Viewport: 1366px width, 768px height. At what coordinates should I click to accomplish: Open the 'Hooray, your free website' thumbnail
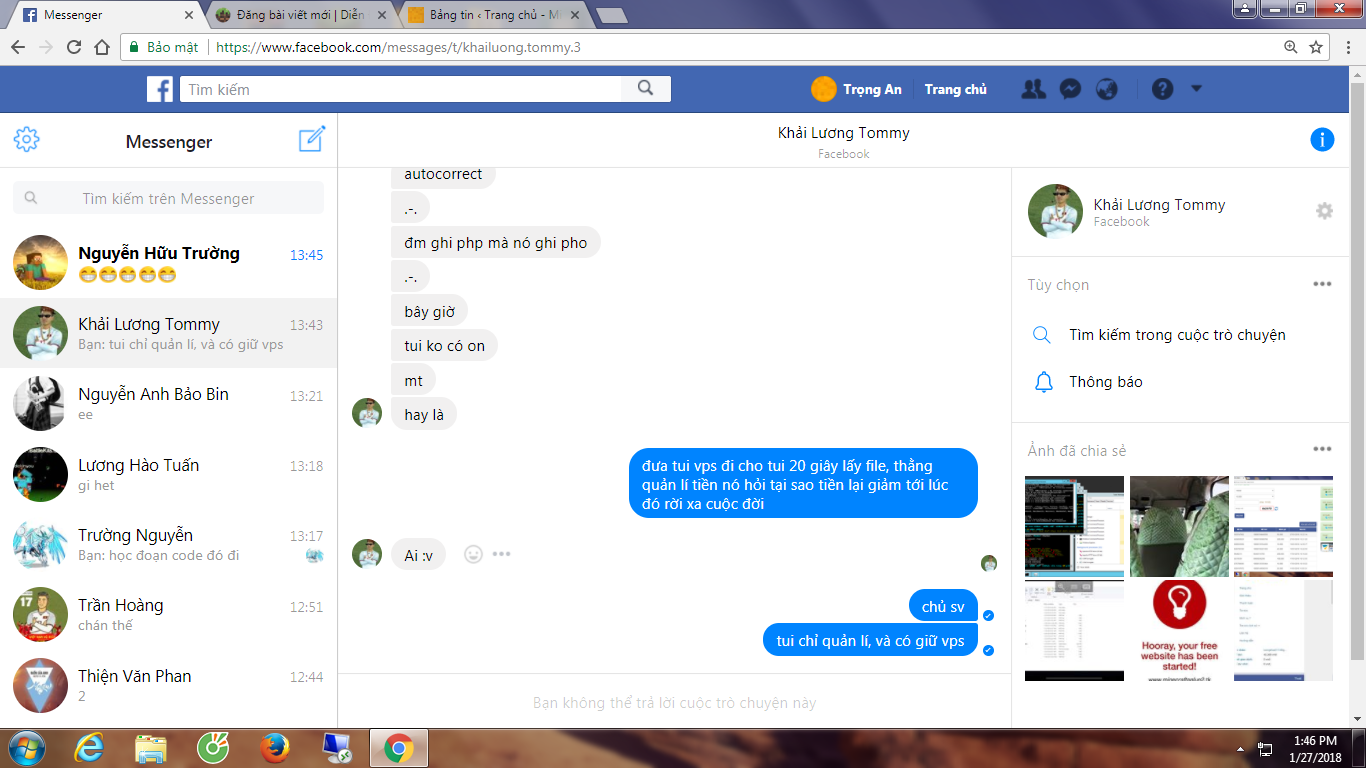click(1179, 631)
